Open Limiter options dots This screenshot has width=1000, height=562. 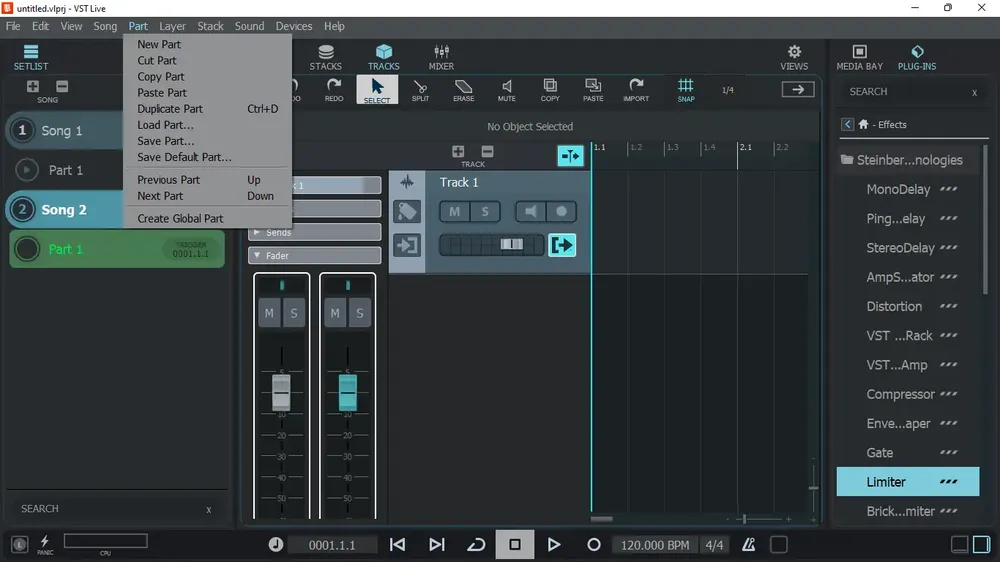(948, 482)
